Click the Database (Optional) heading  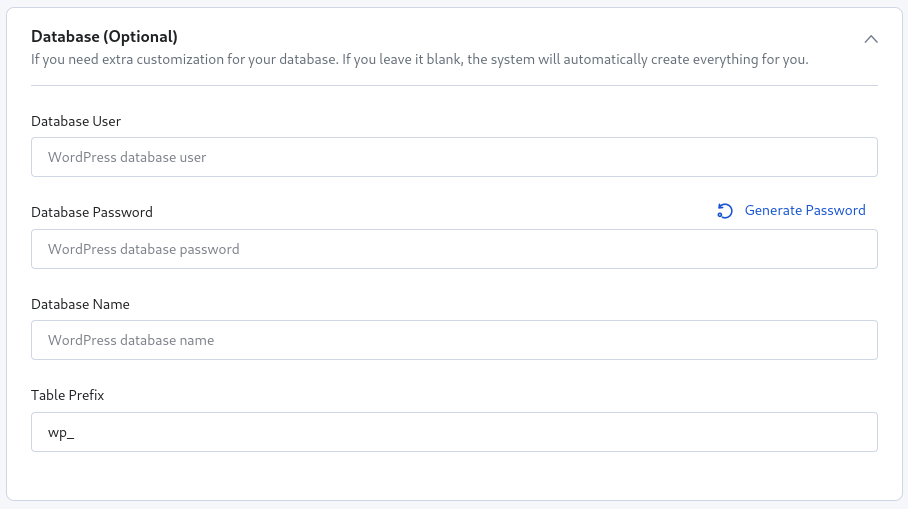click(104, 37)
